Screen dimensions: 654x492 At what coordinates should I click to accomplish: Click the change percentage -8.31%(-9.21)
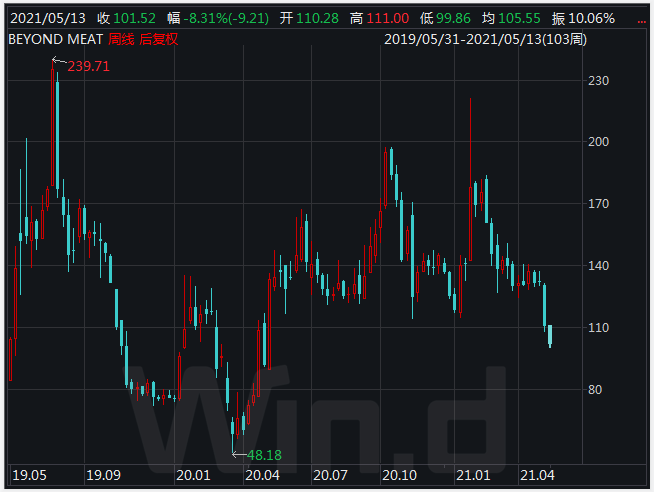(226, 18)
